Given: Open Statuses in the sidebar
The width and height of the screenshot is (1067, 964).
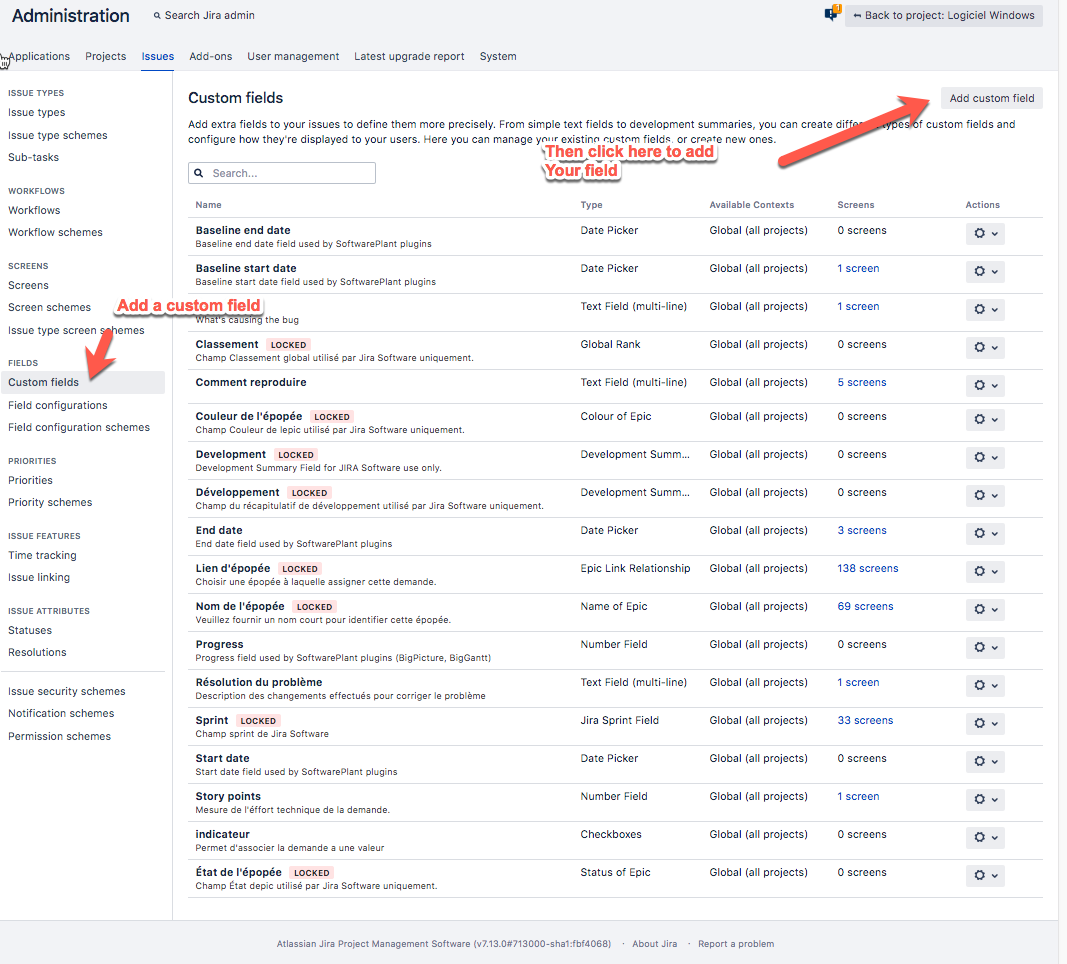Looking at the screenshot, I should click(30, 631).
